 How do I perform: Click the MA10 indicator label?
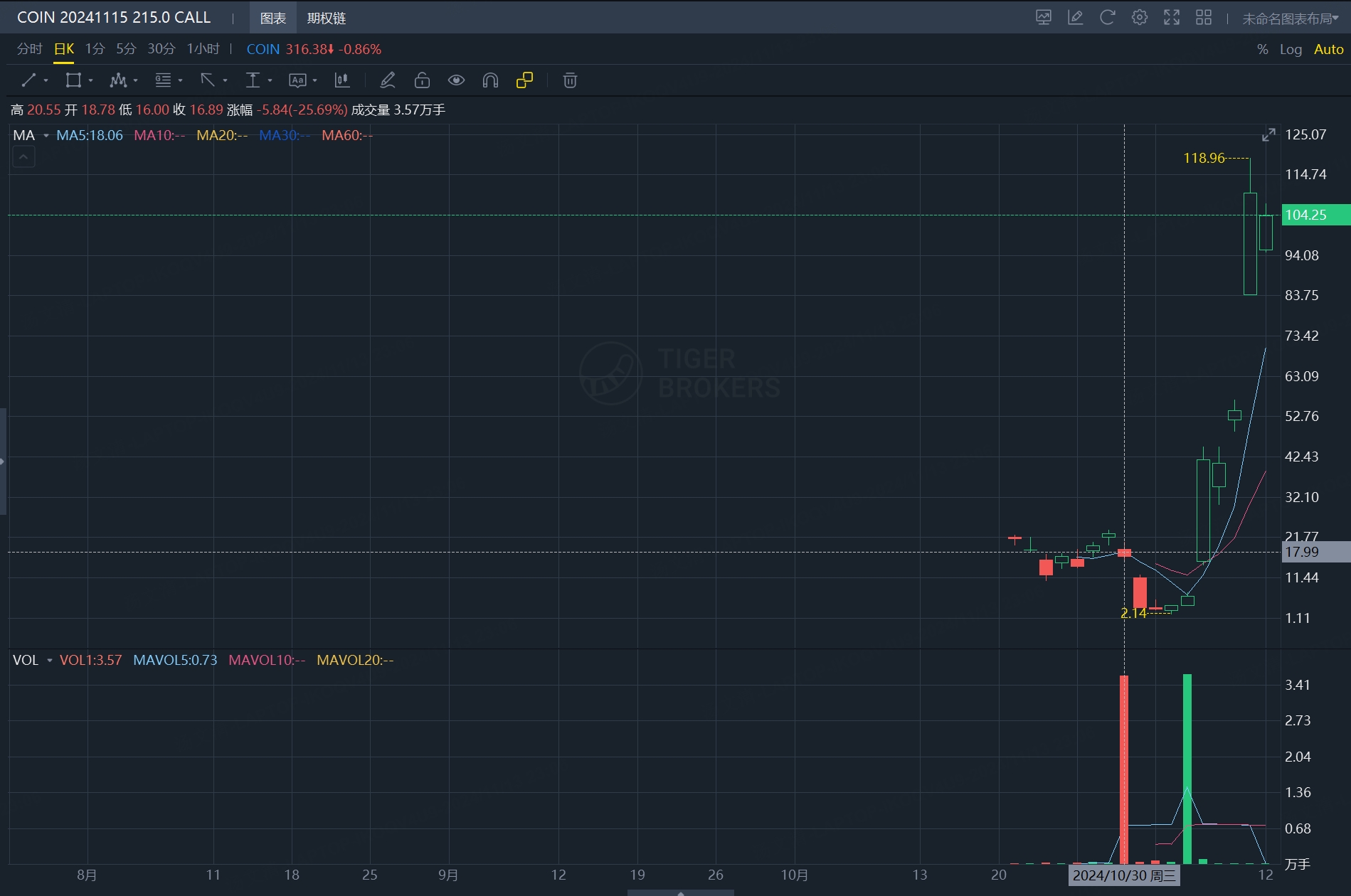[x=159, y=135]
